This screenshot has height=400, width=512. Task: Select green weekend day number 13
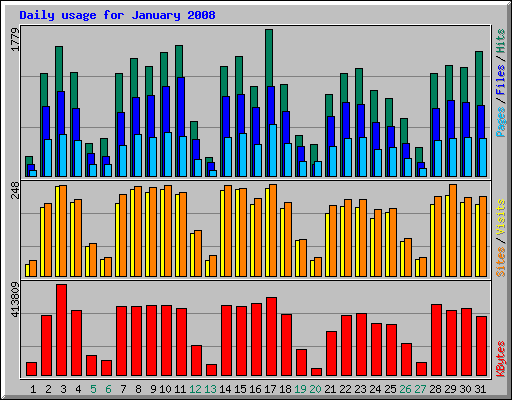pyautogui.click(x=210, y=389)
